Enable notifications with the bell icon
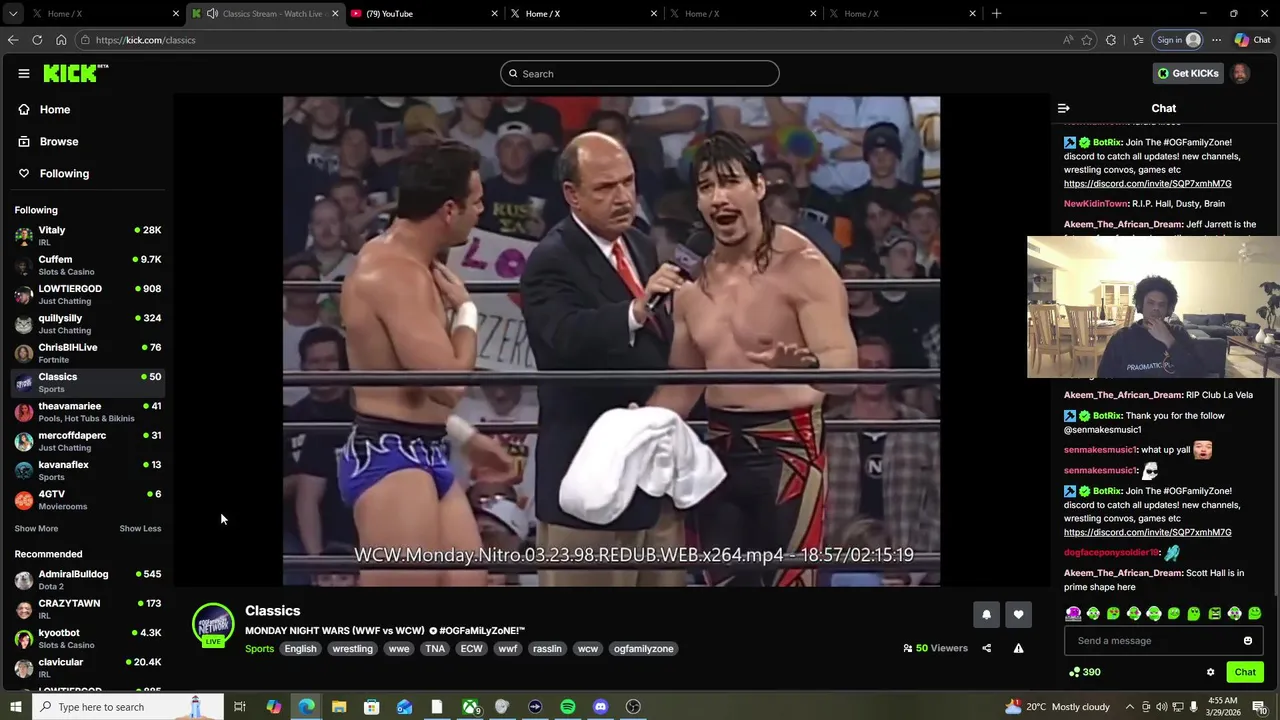The width and height of the screenshot is (1280, 720). (986, 615)
